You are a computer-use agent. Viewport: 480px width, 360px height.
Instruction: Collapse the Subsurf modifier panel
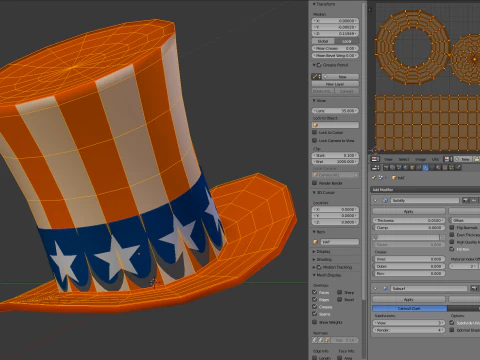[x=375, y=288]
